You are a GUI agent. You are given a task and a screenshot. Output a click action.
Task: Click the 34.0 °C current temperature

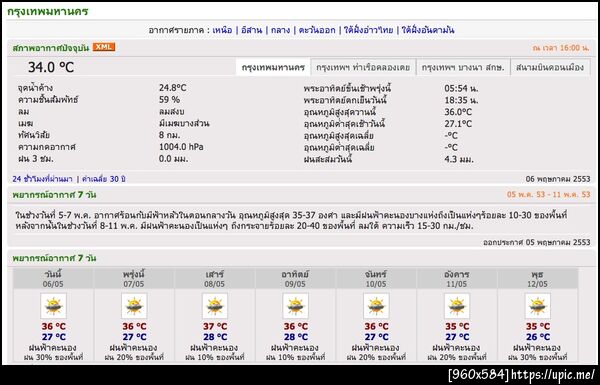click(x=51, y=67)
